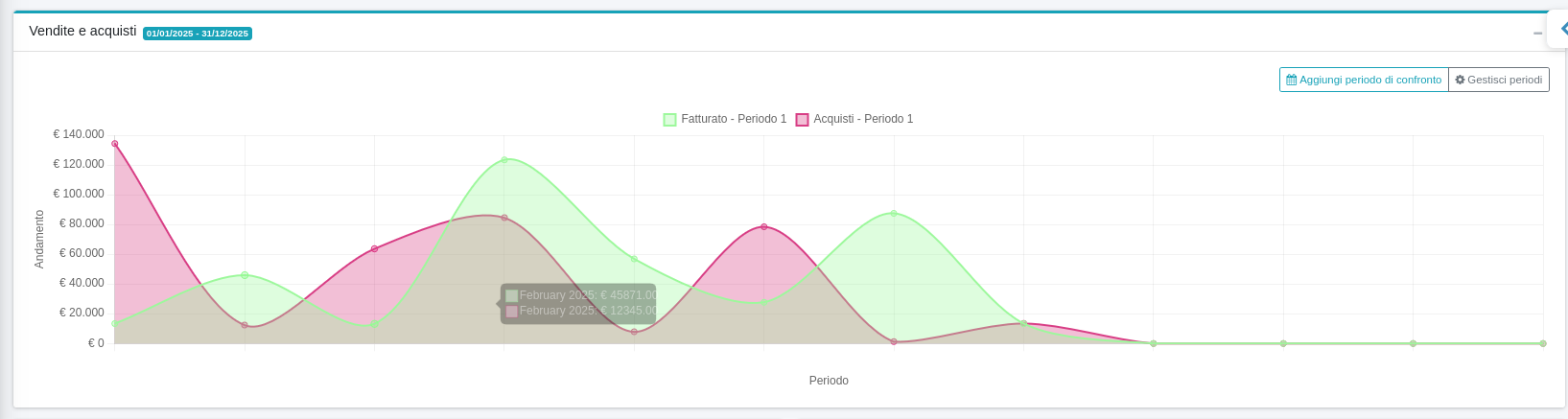This screenshot has width=1568, height=419.
Task: Open 'Gestisci periodi' settings button
Action: point(1499,80)
